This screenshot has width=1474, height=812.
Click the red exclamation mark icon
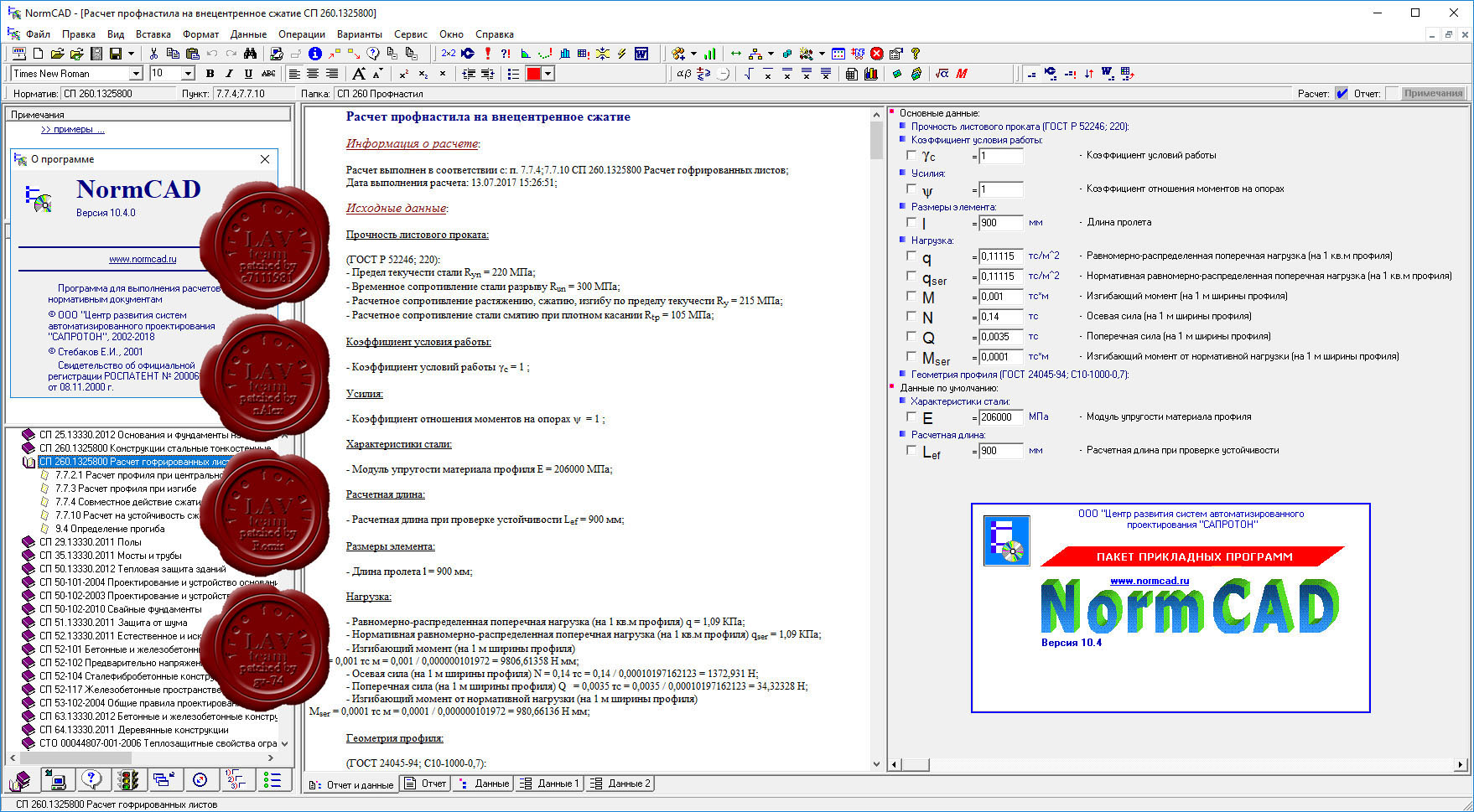(487, 54)
